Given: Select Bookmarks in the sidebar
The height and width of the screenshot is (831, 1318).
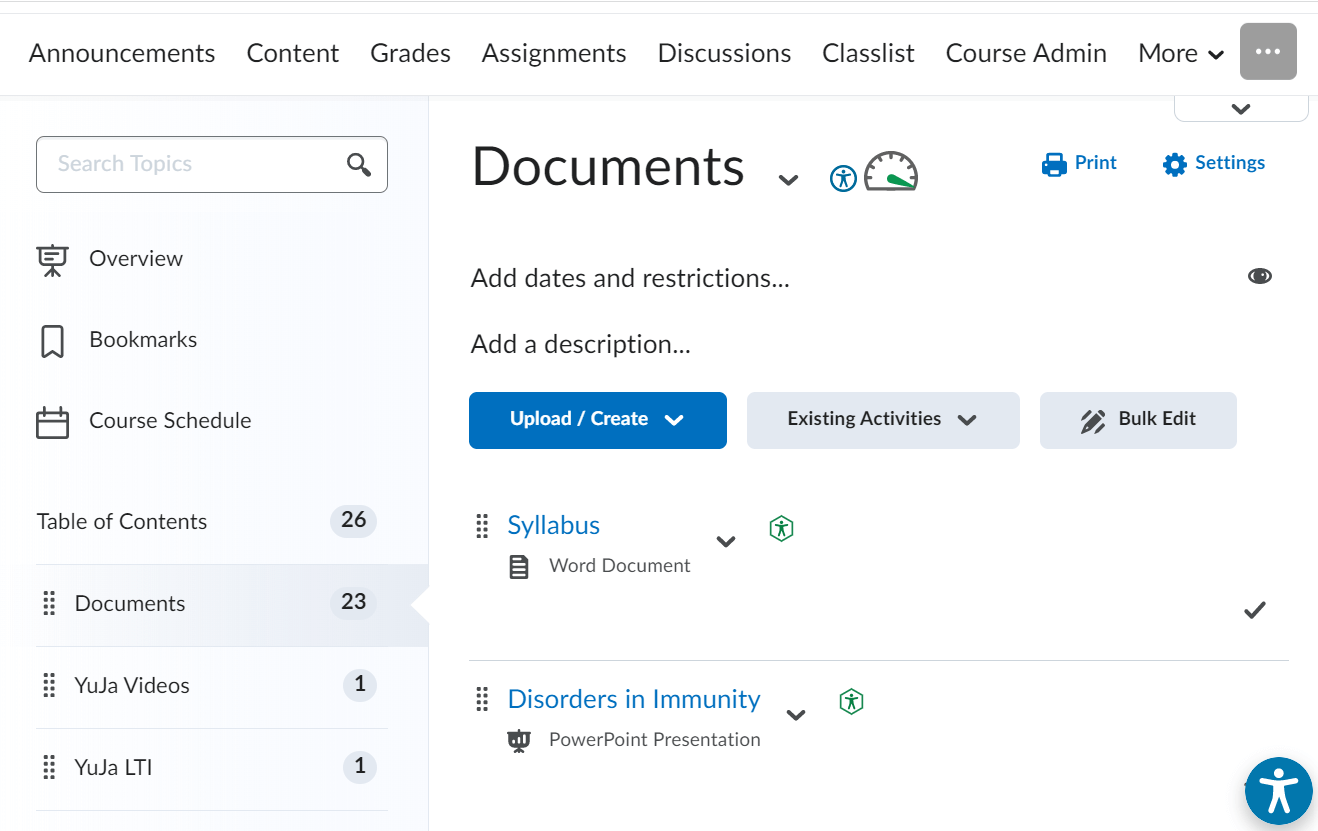Looking at the screenshot, I should point(143,340).
